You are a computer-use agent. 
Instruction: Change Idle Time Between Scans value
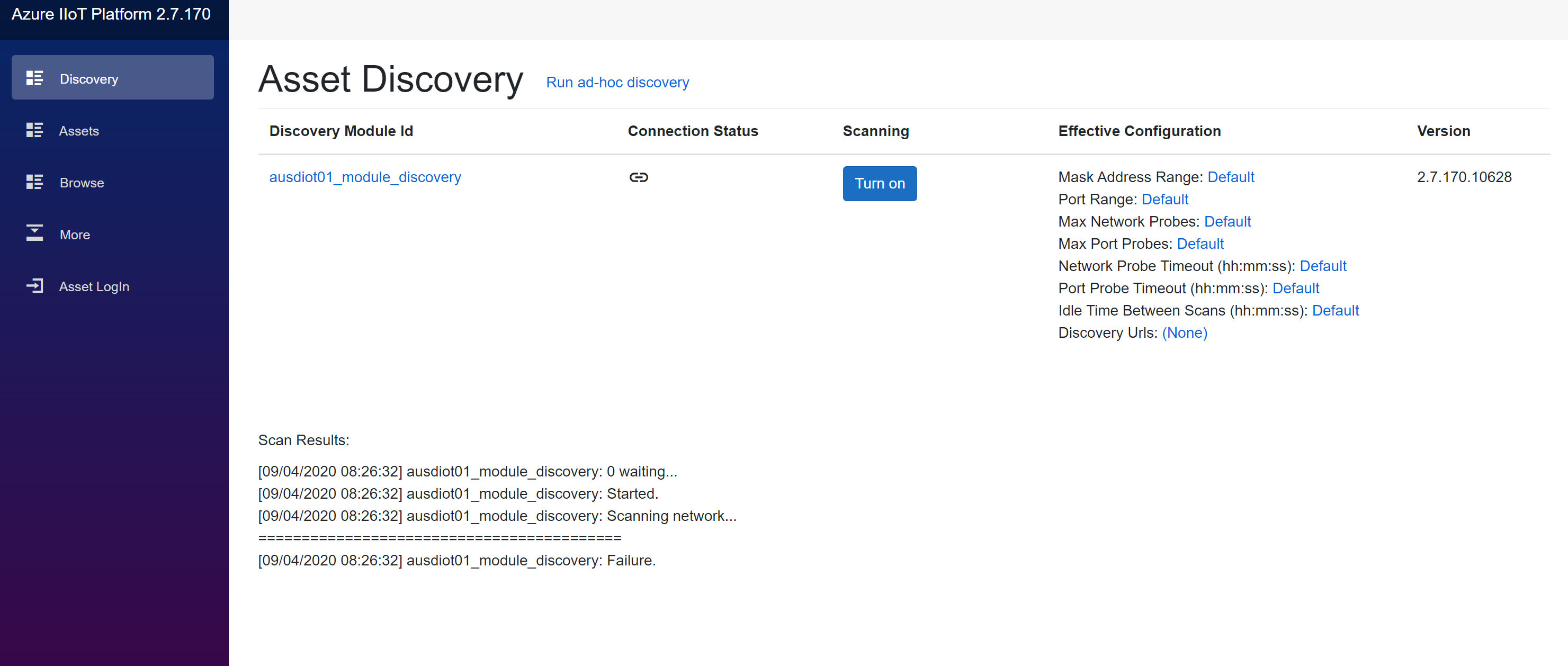1336,310
